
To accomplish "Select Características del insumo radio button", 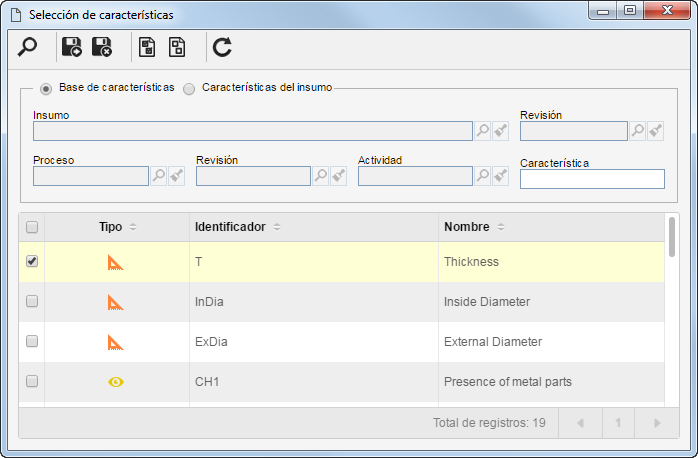I will (x=189, y=89).
